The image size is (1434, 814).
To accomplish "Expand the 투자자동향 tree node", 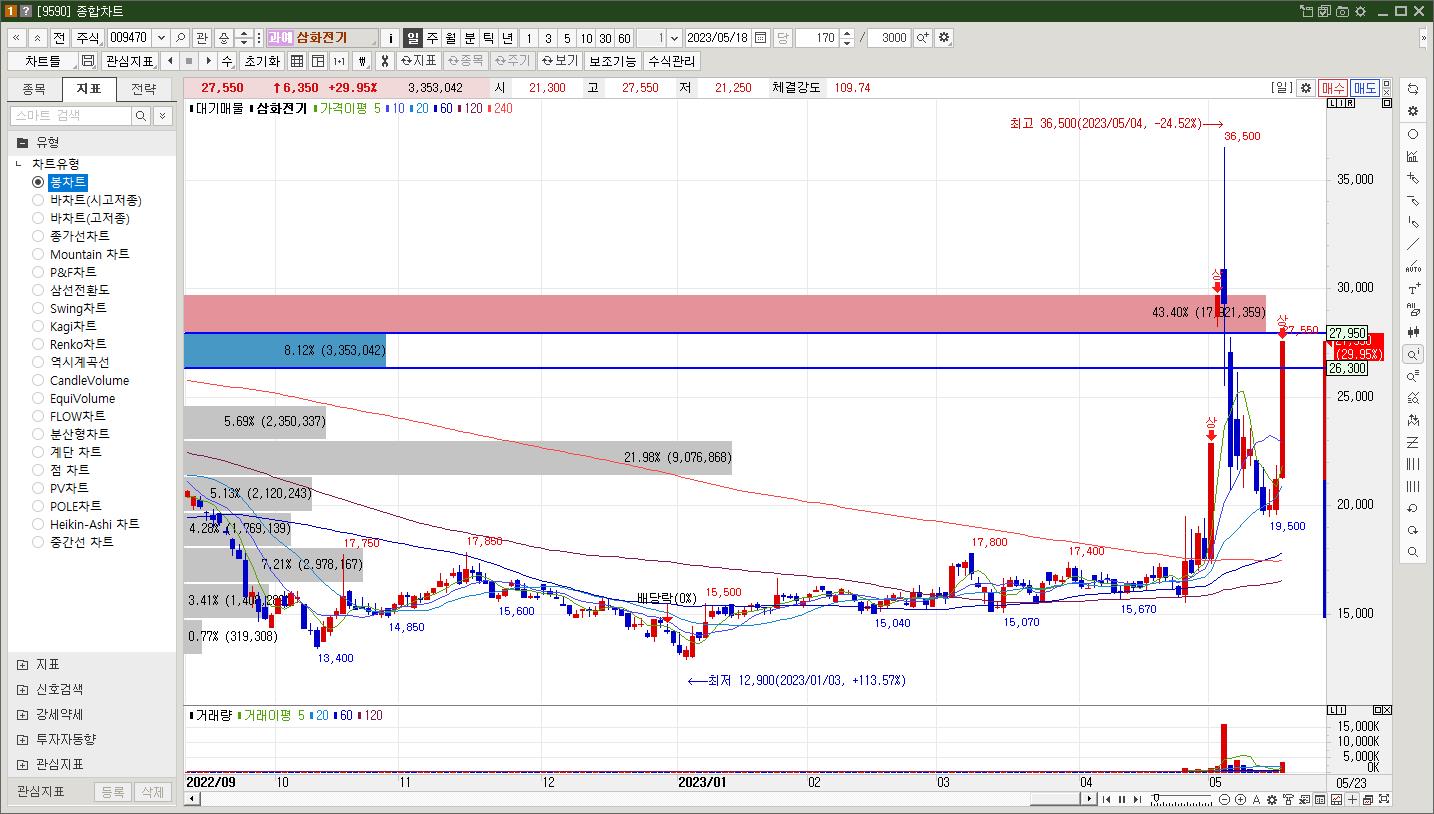I will (23, 739).
